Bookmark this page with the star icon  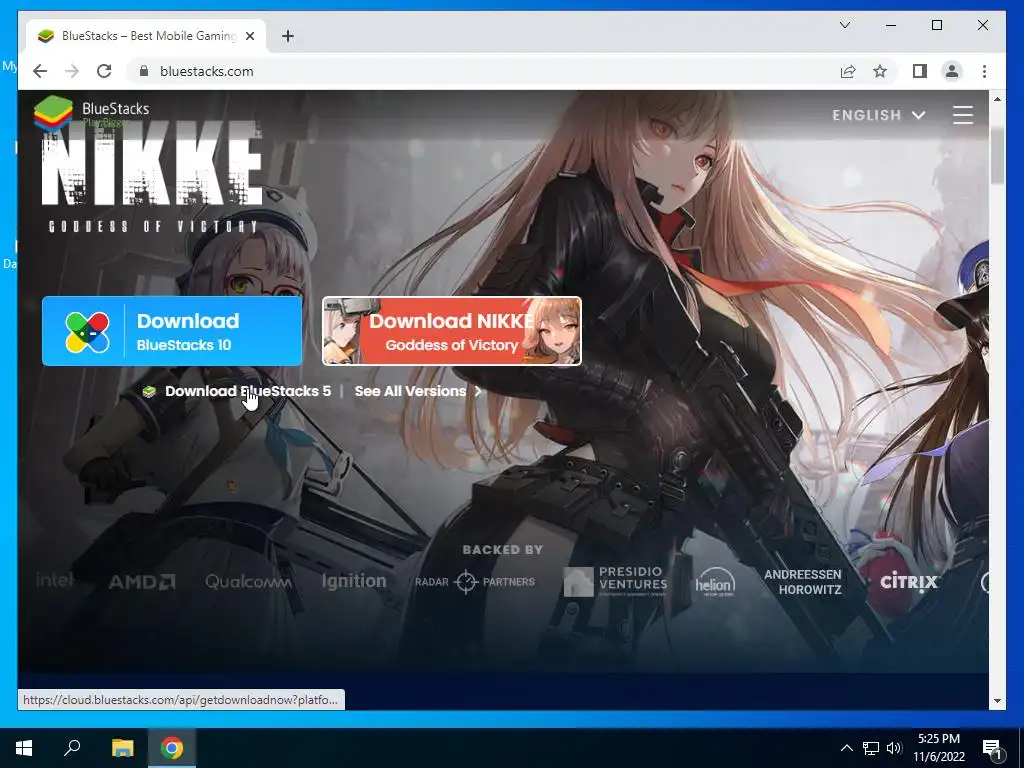(x=880, y=71)
